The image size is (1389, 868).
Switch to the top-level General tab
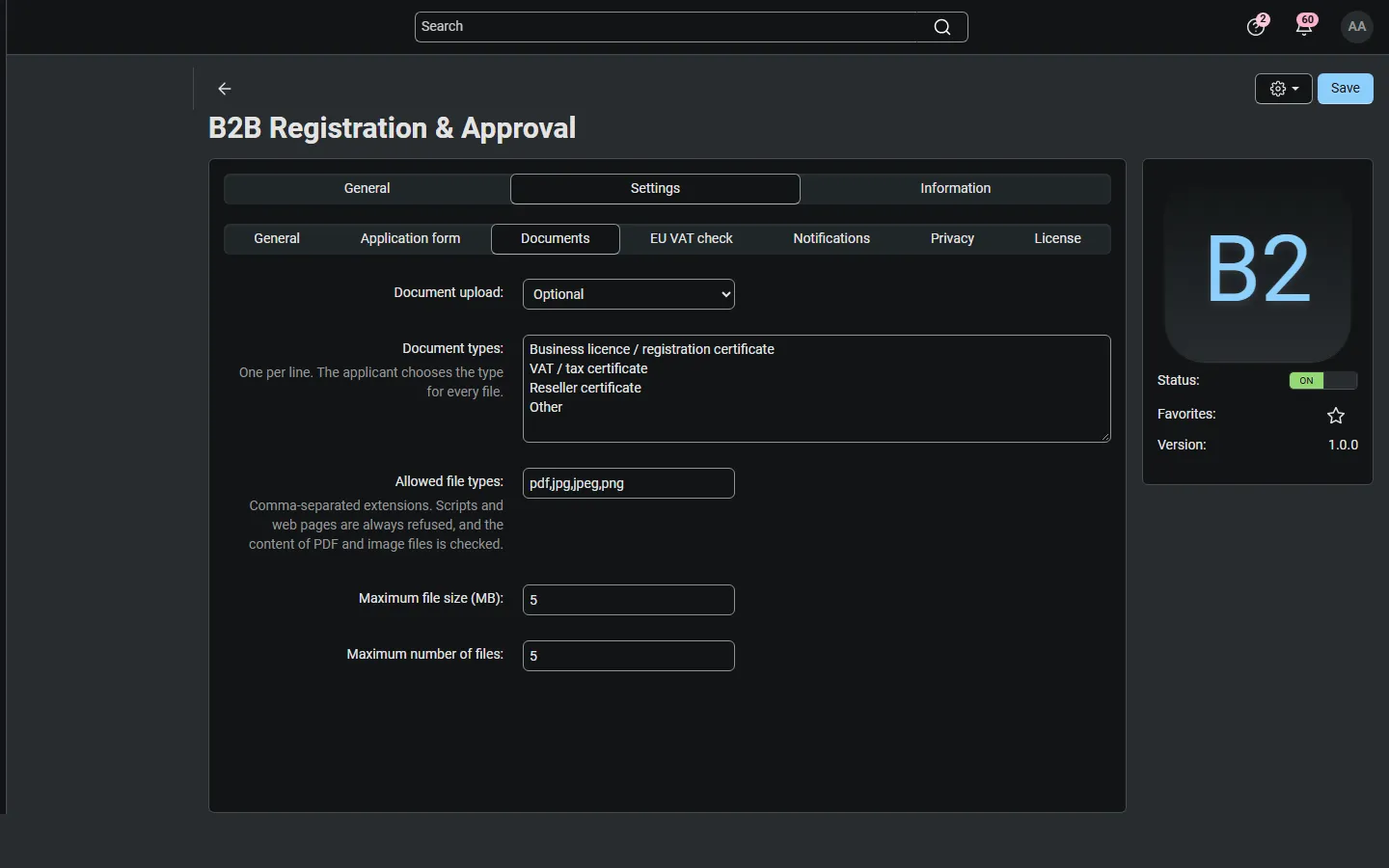368,189
